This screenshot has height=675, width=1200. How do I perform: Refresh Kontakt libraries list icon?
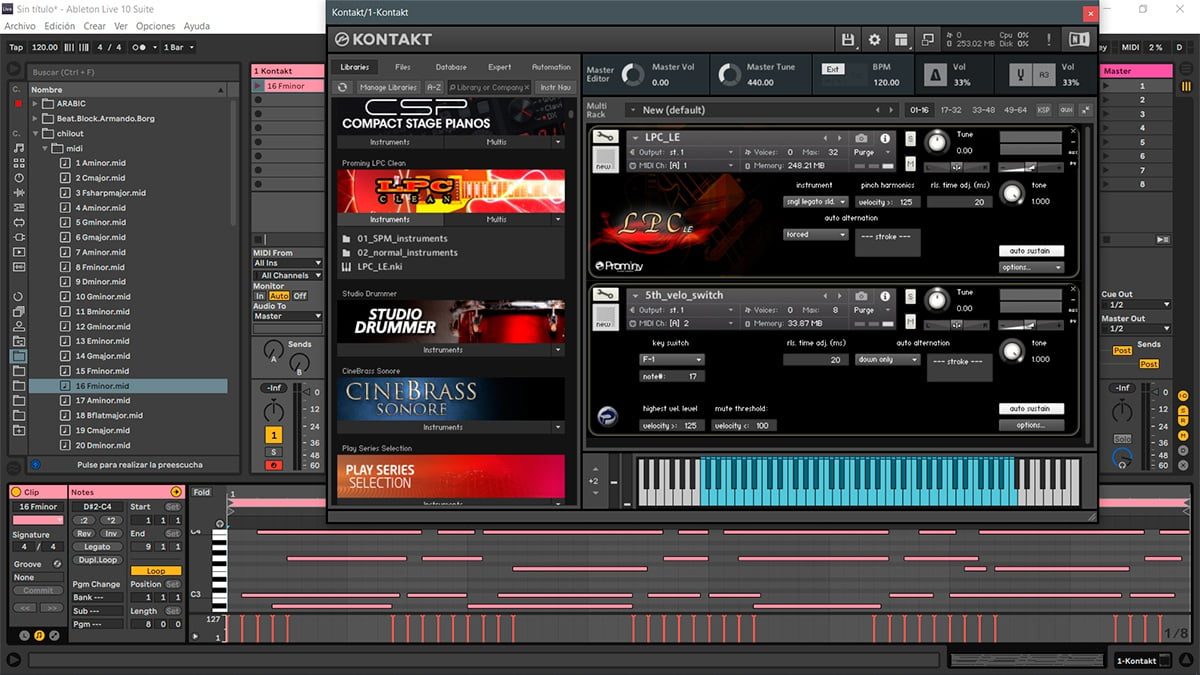pyautogui.click(x=342, y=88)
